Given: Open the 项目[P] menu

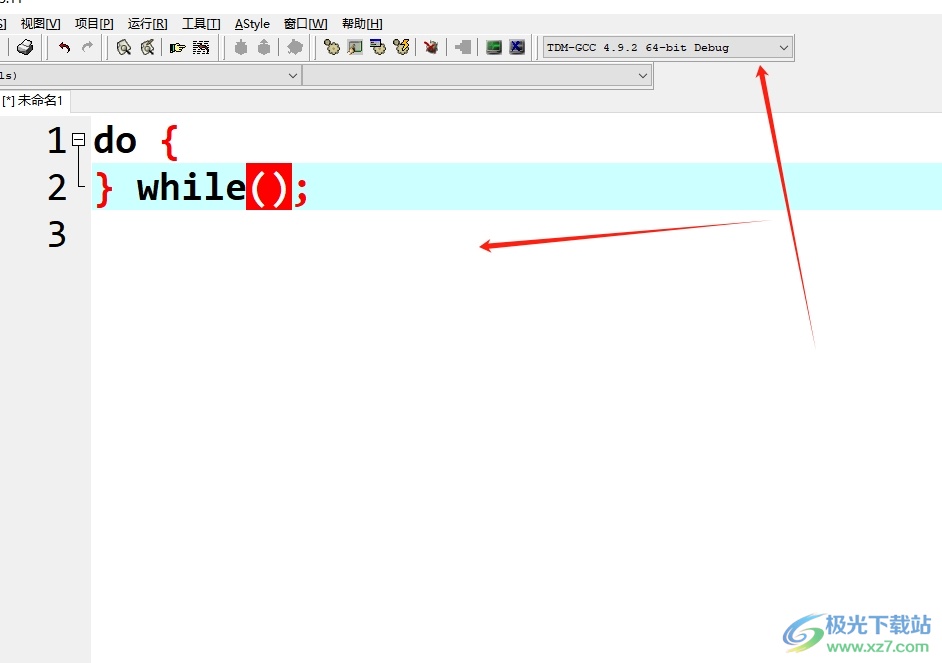Looking at the screenshot, I should tap(94, 23).
